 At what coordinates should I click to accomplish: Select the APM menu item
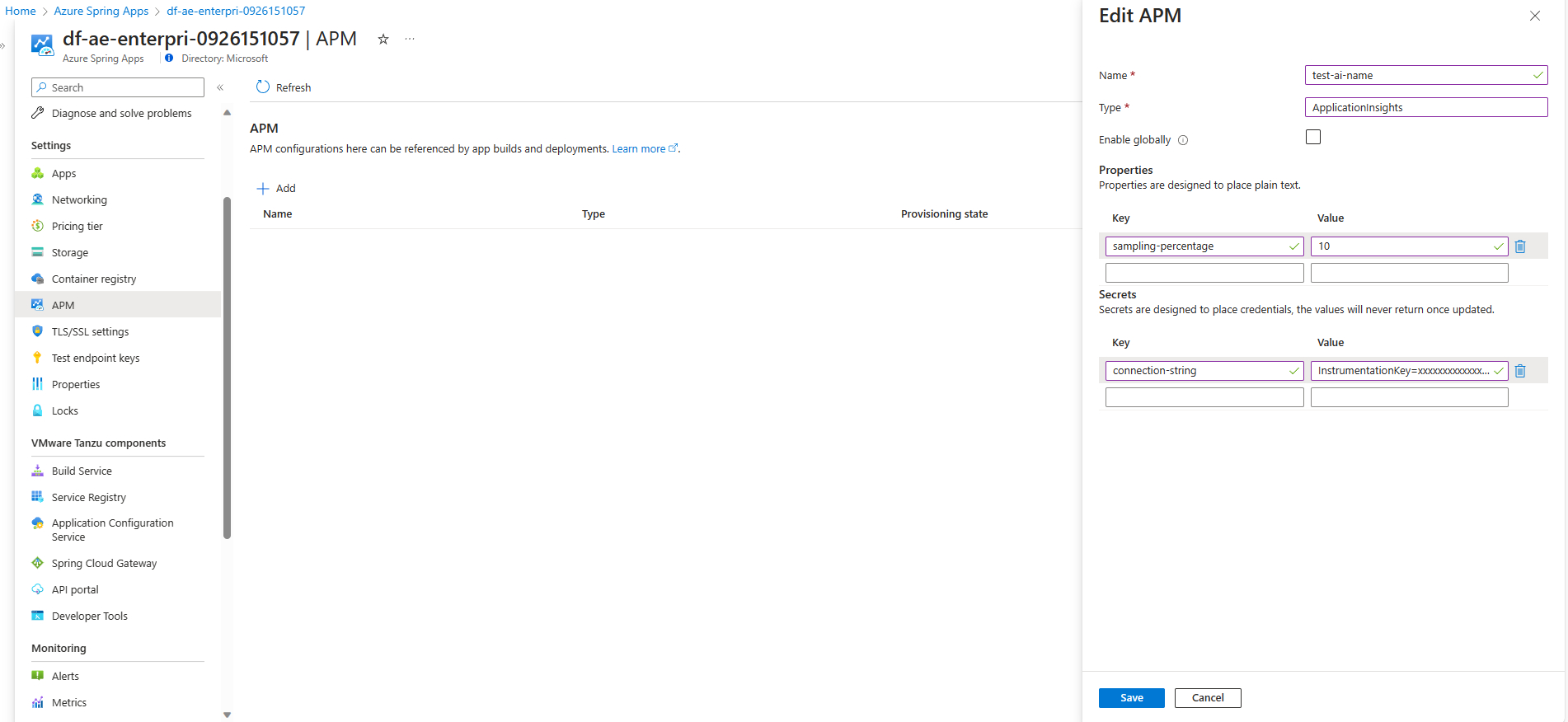click(118, 304)
